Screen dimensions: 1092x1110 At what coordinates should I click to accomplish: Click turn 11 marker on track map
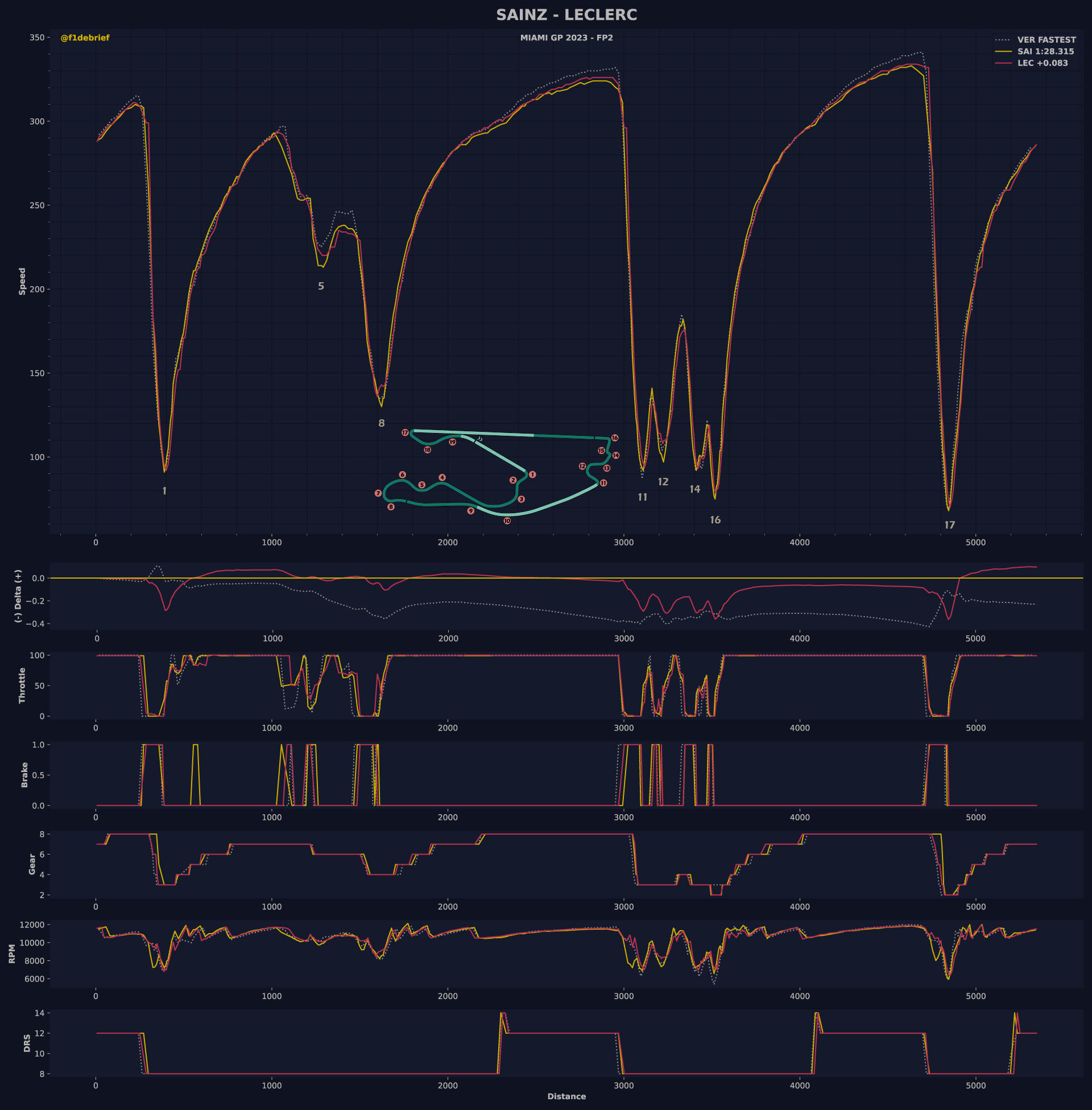coord(603,483)
